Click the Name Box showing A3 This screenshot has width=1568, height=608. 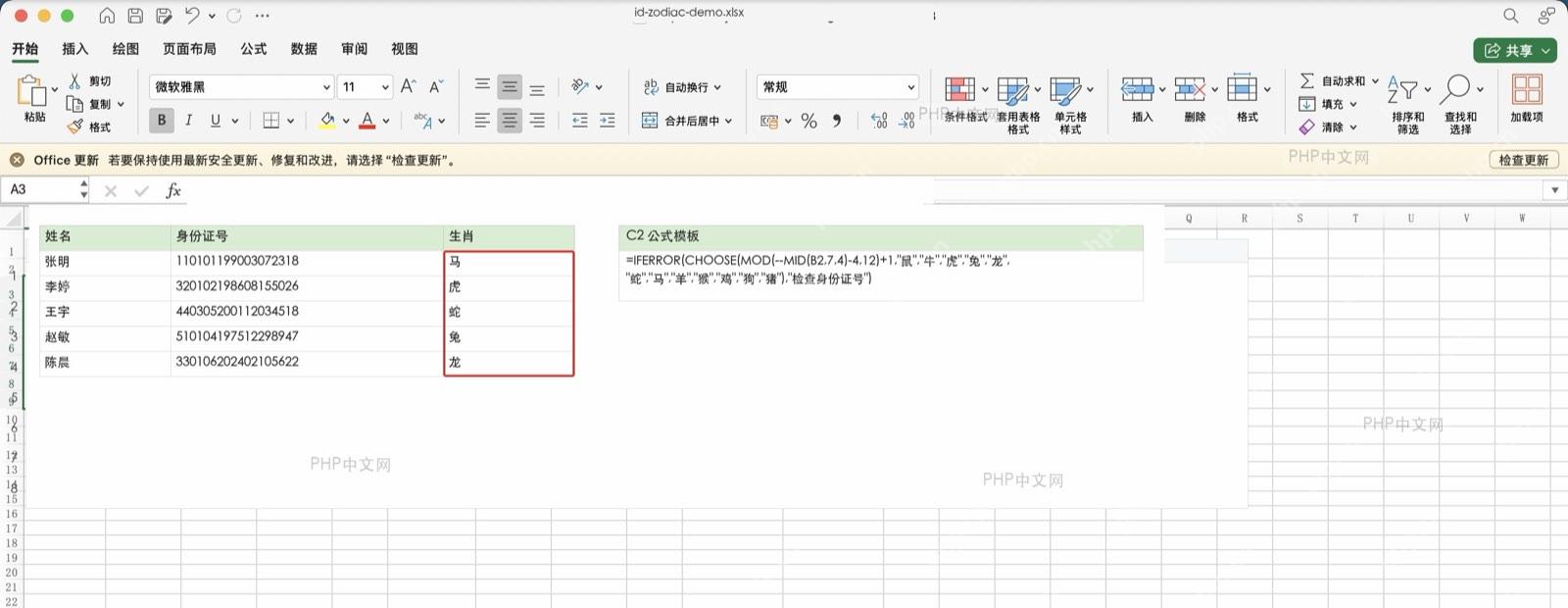tap(44, 189)
